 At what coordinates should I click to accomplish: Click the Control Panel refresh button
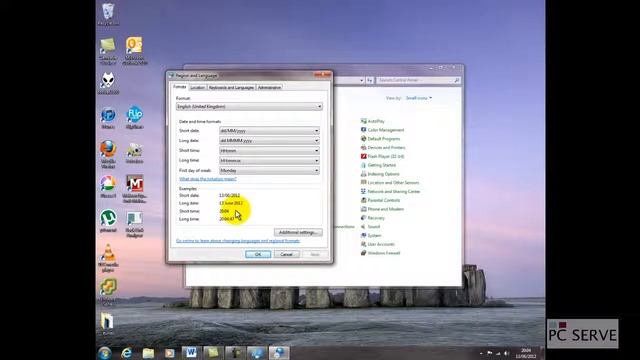point(370,80)
